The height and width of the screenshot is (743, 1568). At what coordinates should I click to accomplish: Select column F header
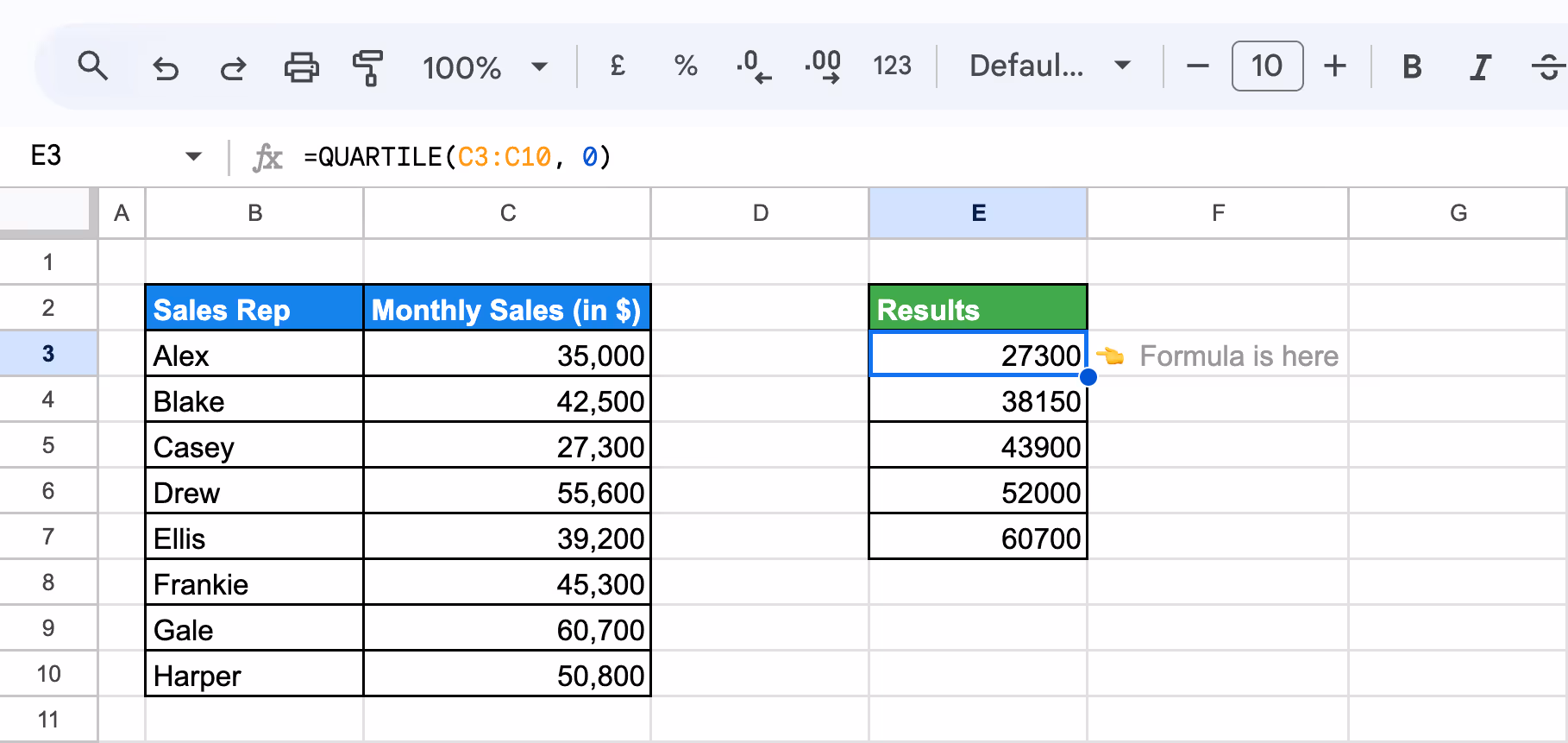coord(1218,213)
